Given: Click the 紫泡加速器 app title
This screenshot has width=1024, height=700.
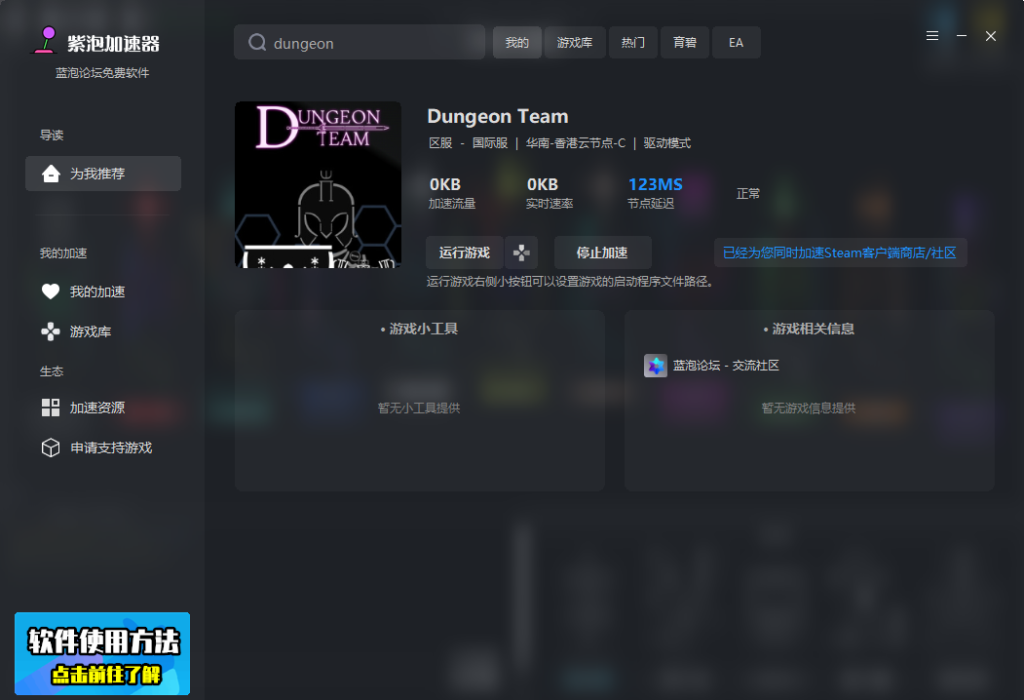Looking at the screenshot, I should [114, 44].
